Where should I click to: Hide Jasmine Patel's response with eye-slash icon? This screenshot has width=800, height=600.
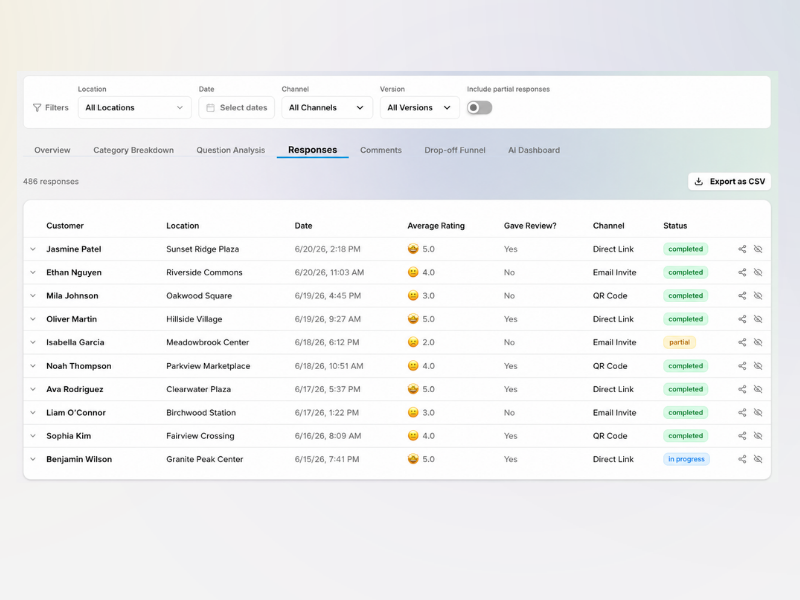click(x=758, y=249)
